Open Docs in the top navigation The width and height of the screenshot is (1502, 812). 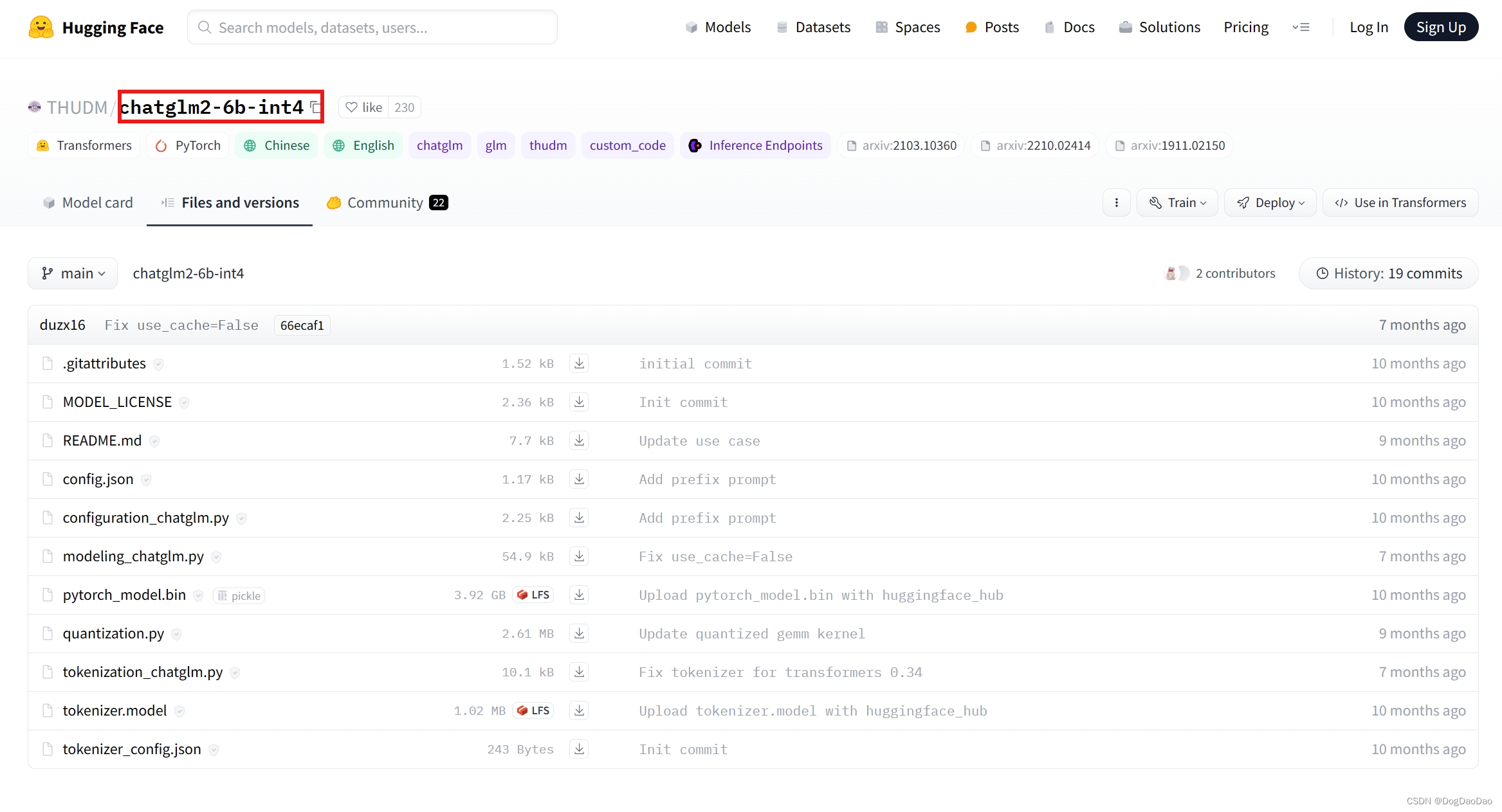[x=1069, y=27]
